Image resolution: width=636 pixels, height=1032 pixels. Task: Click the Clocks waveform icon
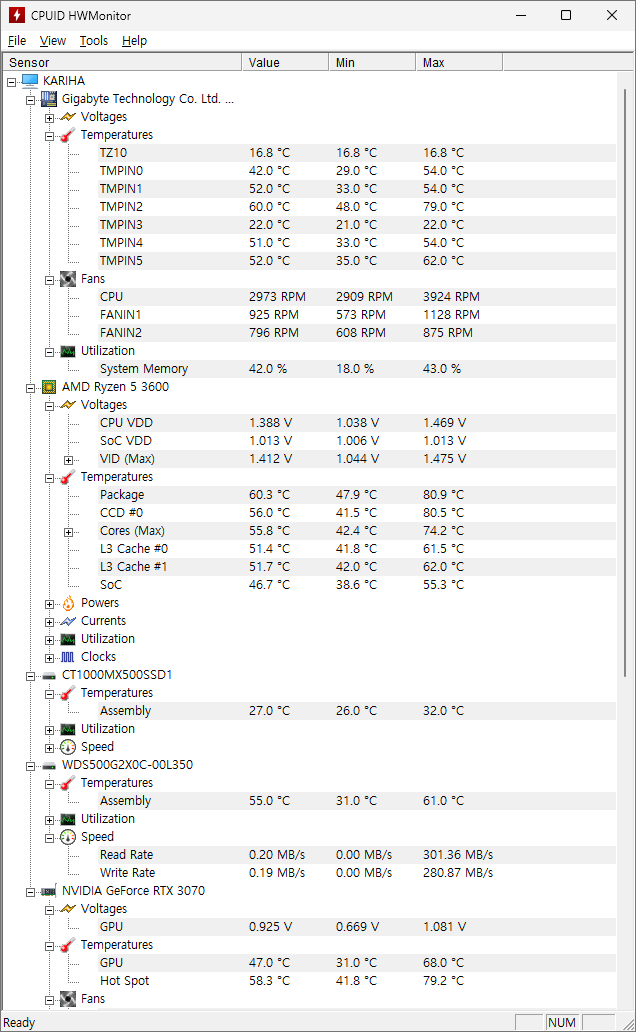pos(68,657)
